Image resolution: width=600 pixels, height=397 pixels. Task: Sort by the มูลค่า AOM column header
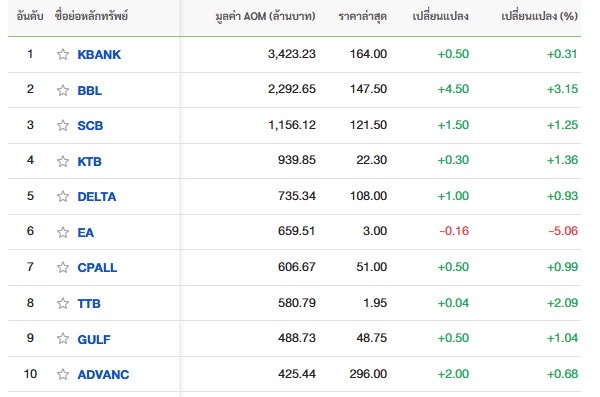(265, 16)
